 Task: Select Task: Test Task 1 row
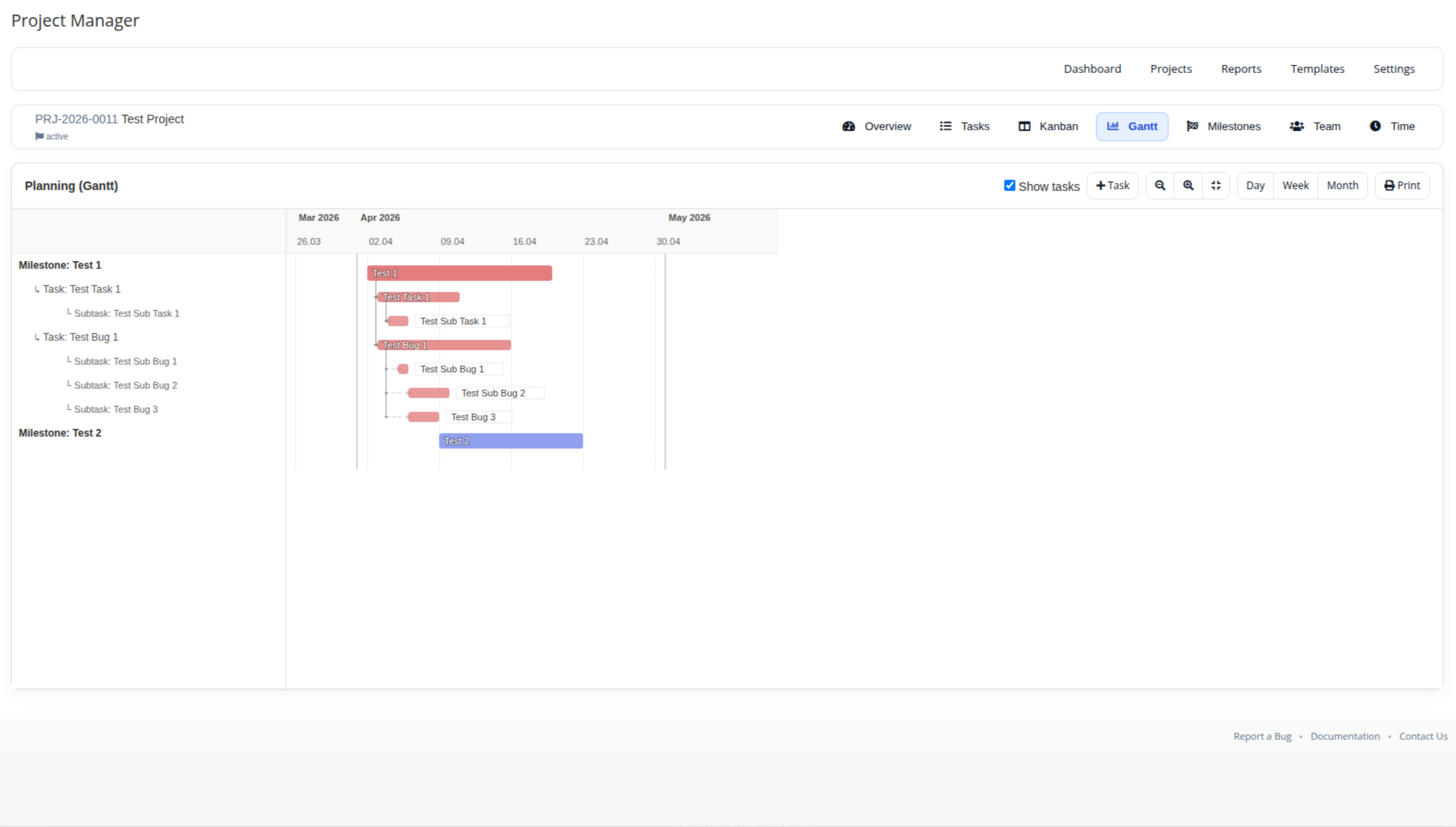82,289
